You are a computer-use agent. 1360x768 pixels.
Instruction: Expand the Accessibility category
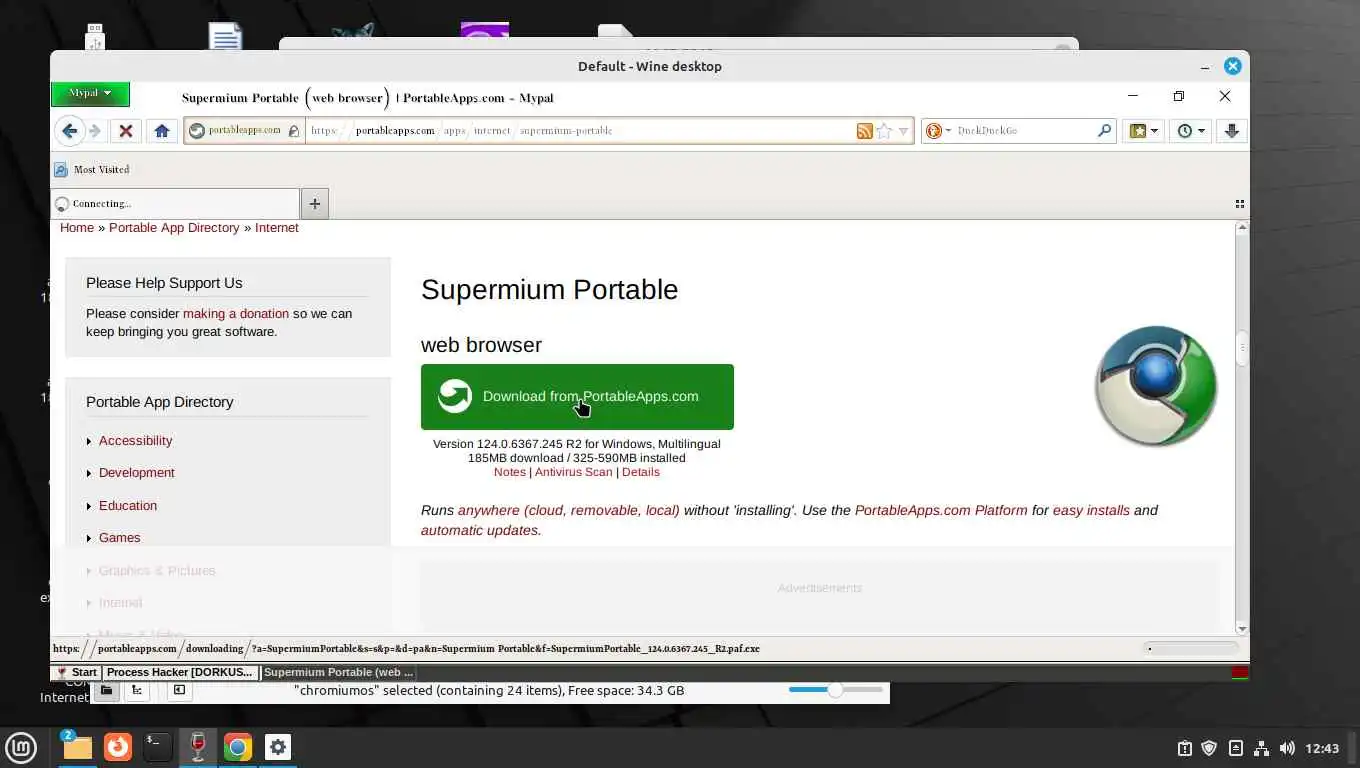(135, 441)
